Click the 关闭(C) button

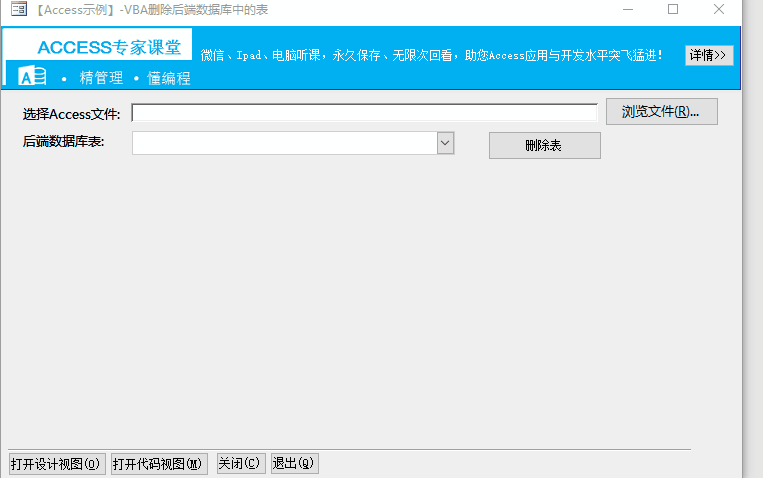(241, 463)
